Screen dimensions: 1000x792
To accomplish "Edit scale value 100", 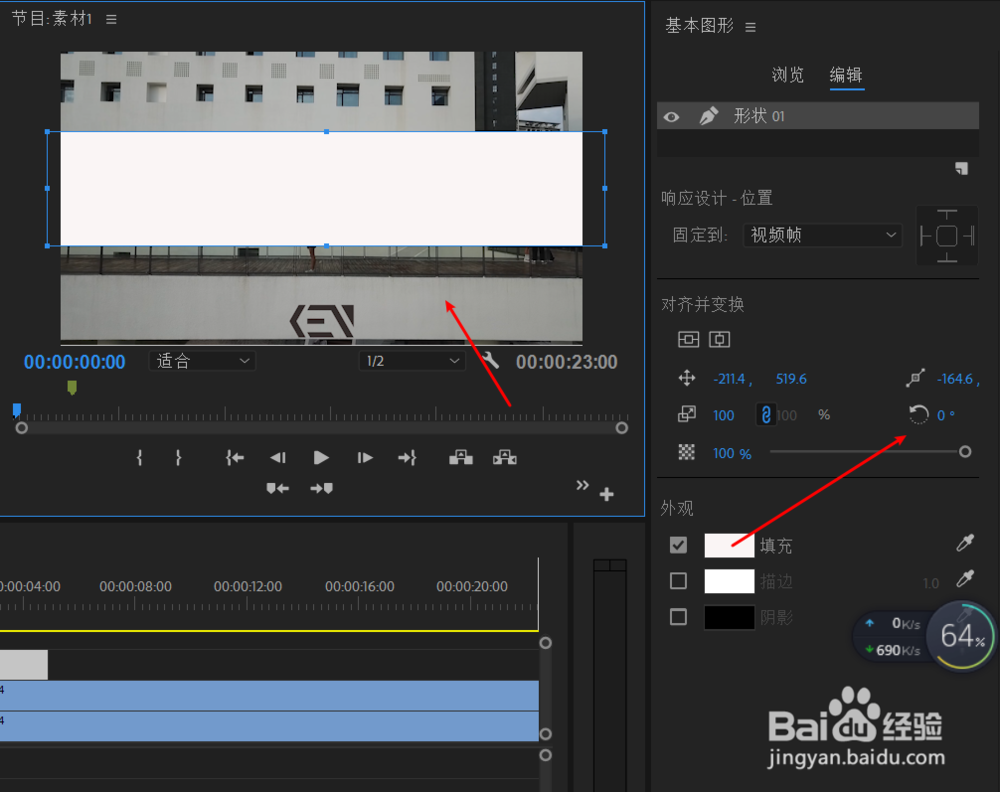I will (x=723, y=416).
